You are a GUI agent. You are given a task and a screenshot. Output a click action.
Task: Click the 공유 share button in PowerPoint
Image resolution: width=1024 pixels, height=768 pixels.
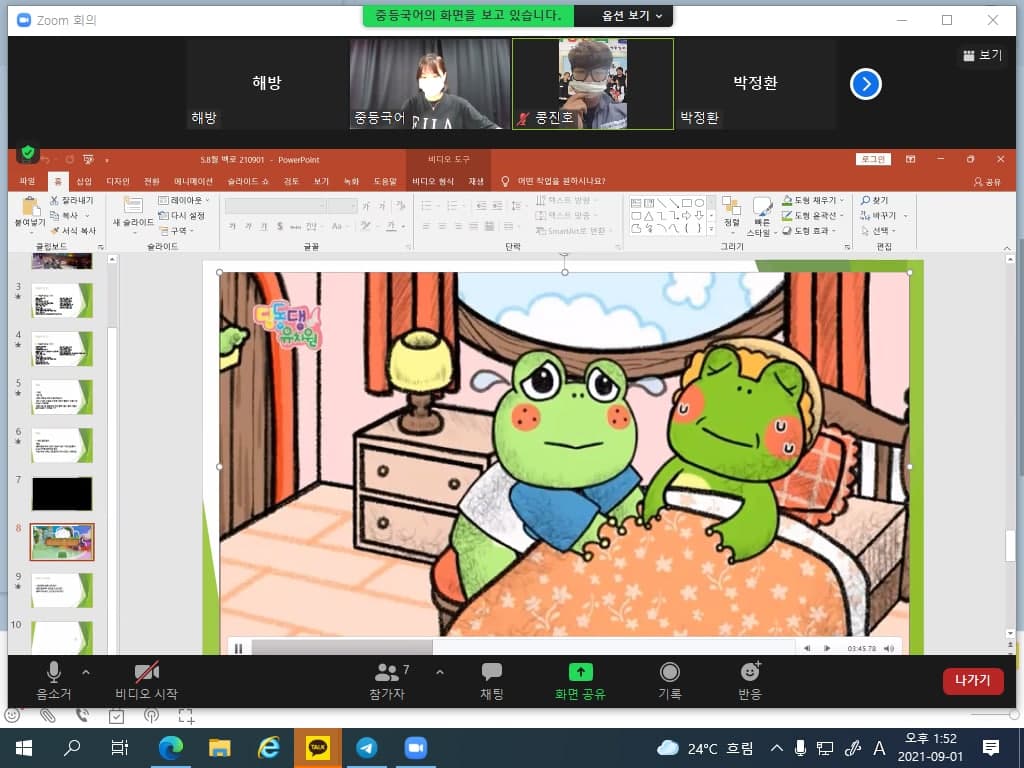click(x=987, y=182)
